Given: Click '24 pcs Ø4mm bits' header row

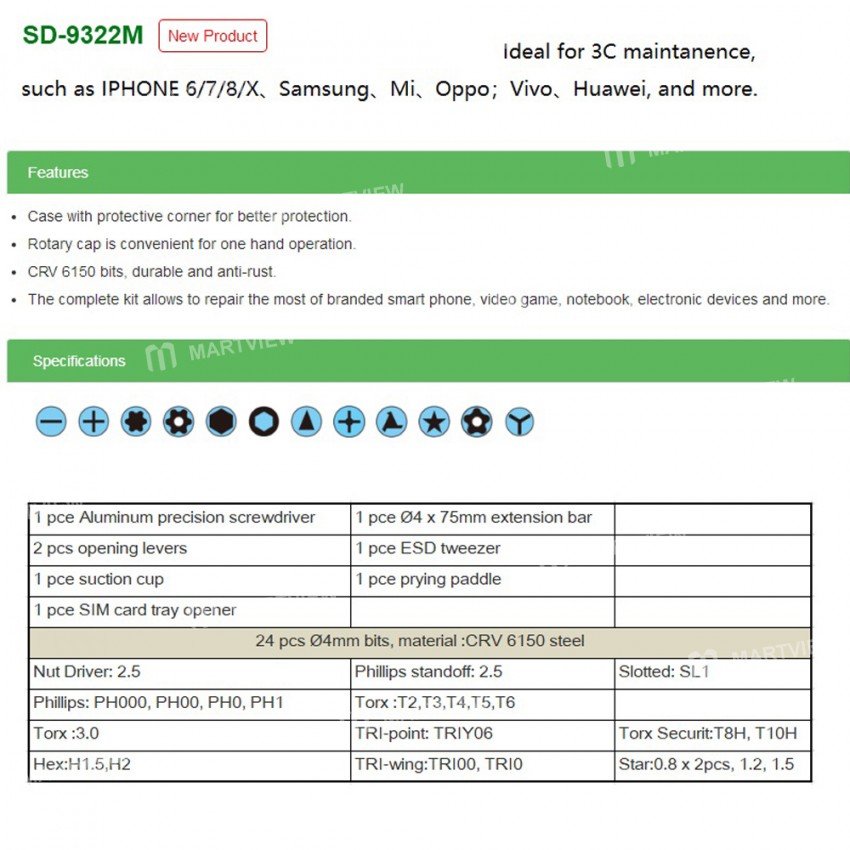Looking at the screenshot, I should [420, 641].
